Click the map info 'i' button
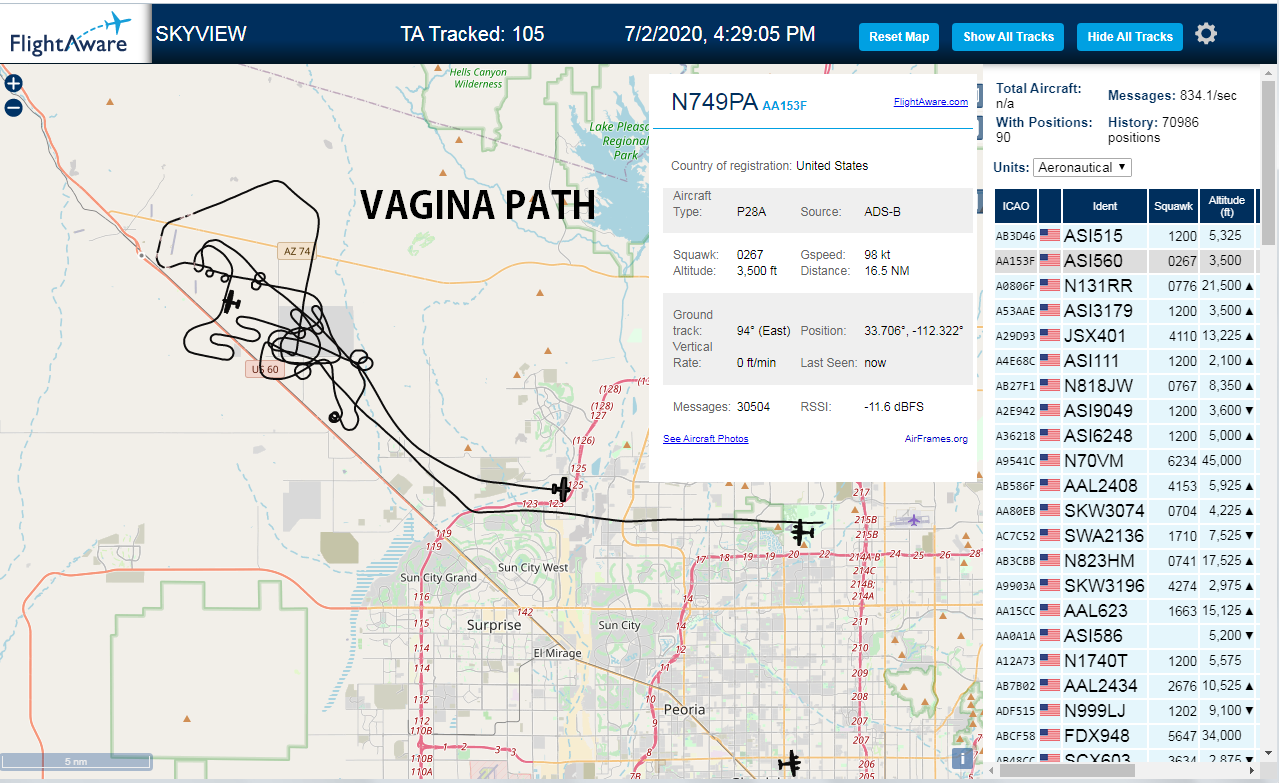The width and height of the screenshot is (1279, 783). click(962, 759)
